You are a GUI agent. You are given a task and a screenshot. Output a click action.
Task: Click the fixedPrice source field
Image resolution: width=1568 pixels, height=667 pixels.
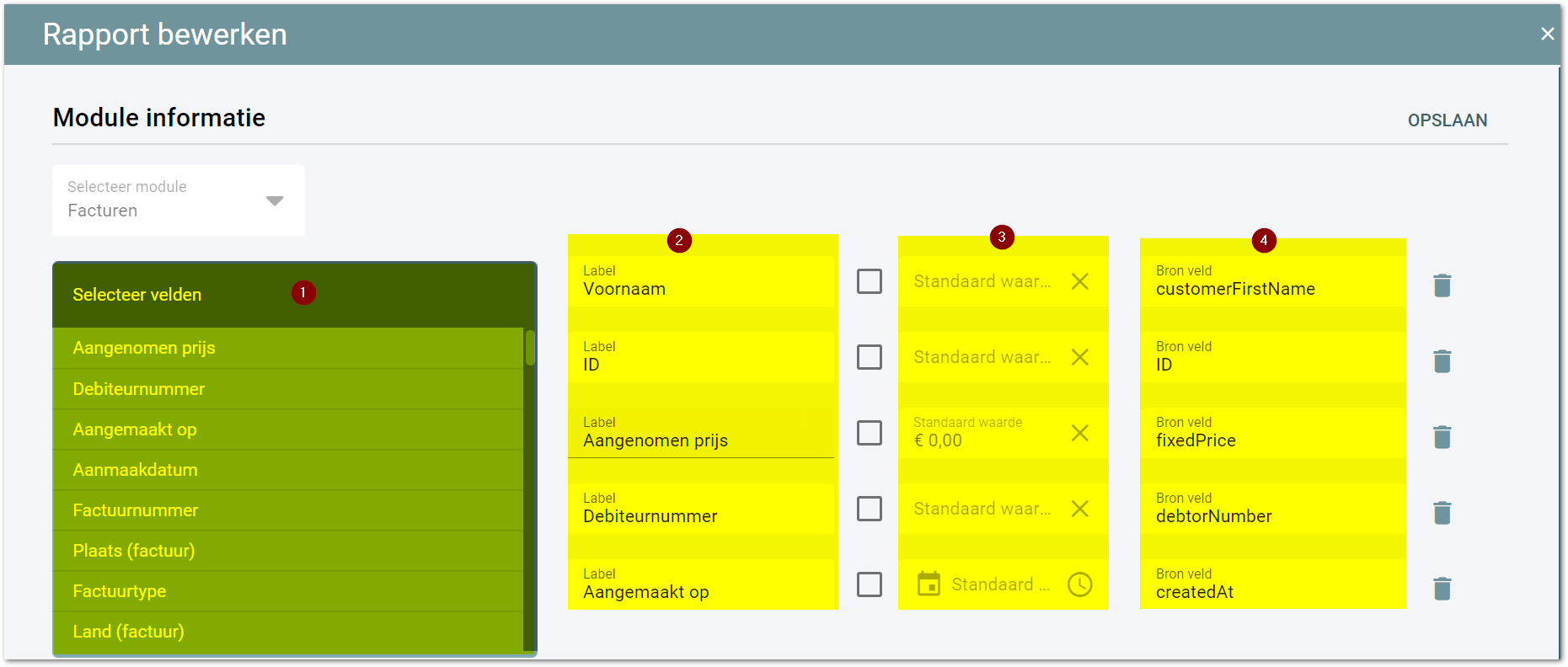coord(1273,433)
